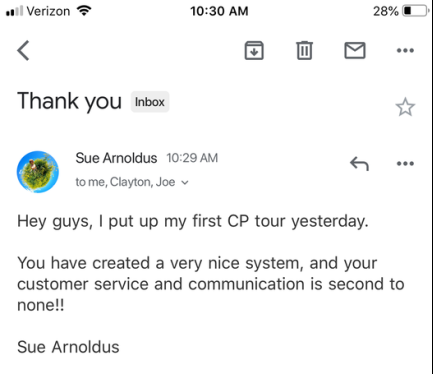Image resolution: width=433 pixels, height=374 pixels.
Task: Tap the sender name Sue Arnoldus
Action: click(x=116, y=158)
